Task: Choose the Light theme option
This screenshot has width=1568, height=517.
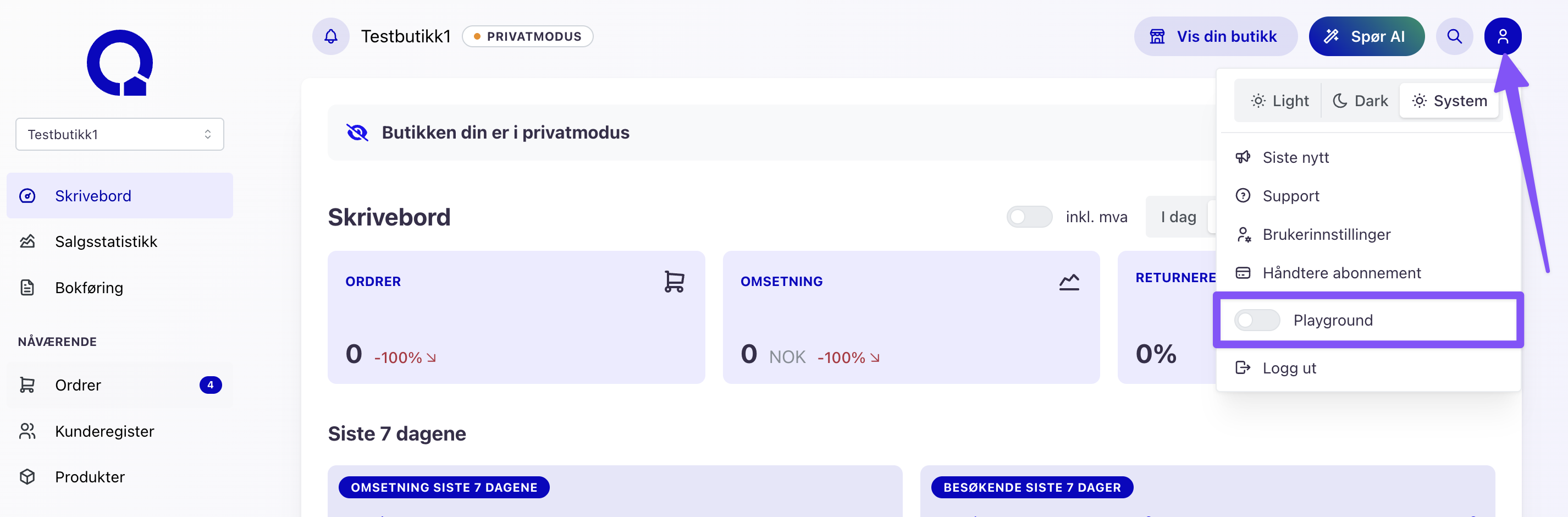Action: coord(1279,101)
